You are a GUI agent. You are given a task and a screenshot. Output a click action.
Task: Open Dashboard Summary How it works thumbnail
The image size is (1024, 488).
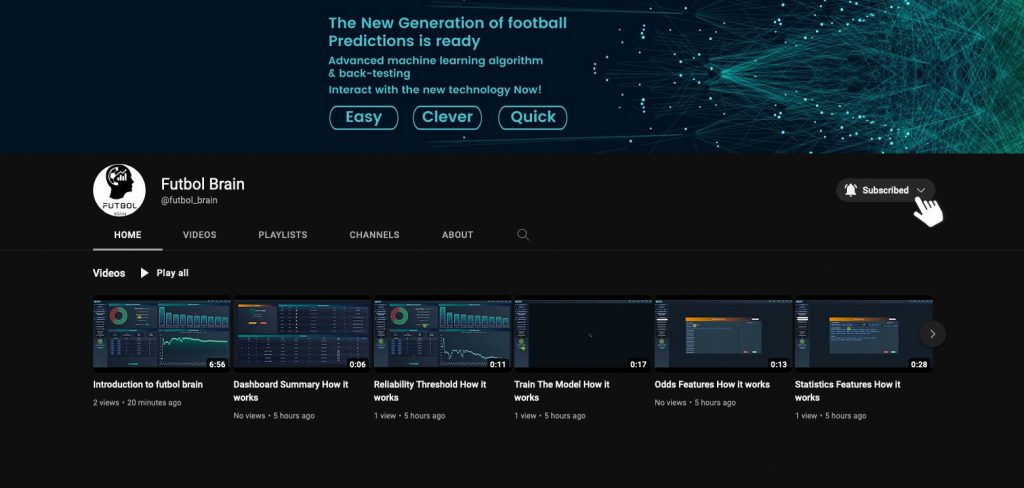coord(302,333)
